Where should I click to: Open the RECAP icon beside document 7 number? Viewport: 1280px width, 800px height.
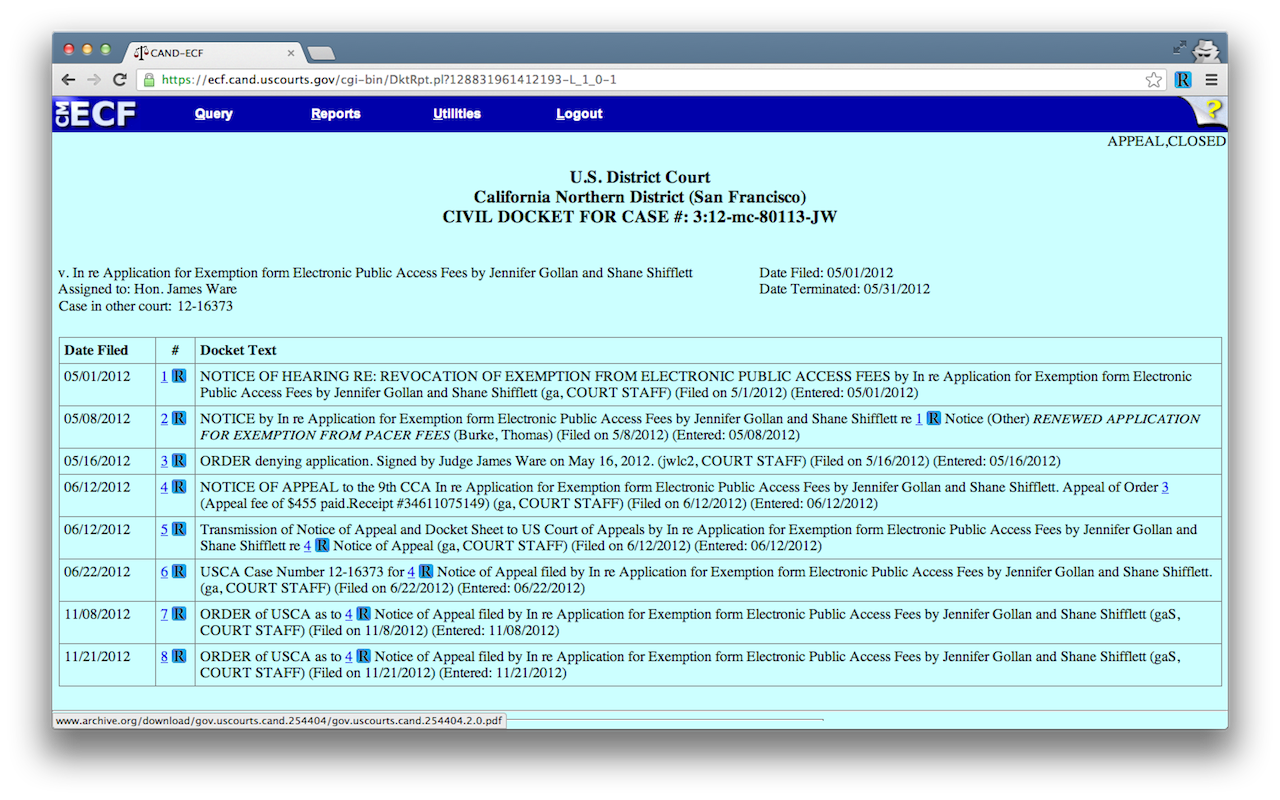coord(179,614)
